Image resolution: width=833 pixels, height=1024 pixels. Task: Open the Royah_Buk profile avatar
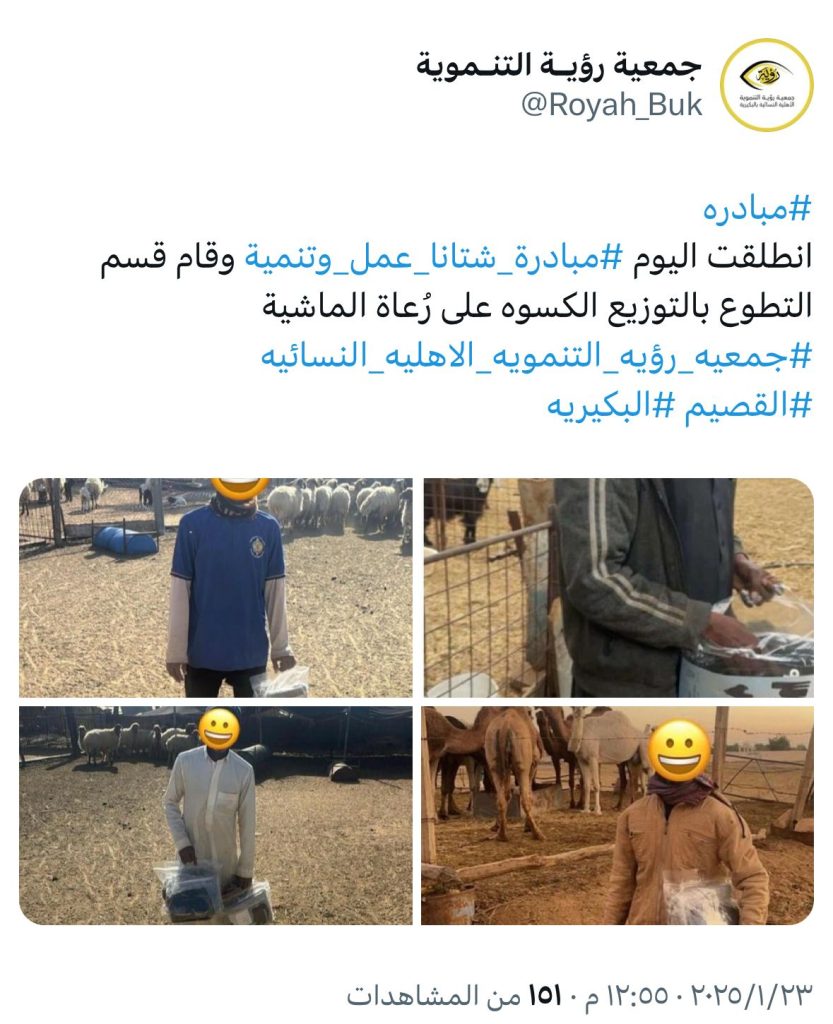[766, 85]
